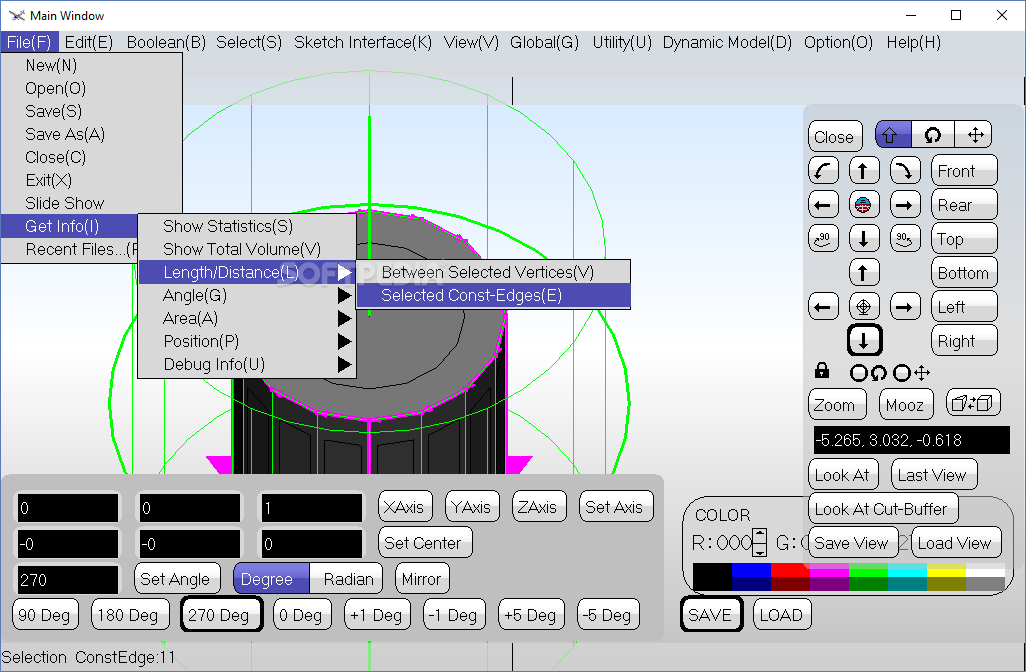Click the bold-outlined down arrow below the crosshair
Viewport: 1026px width, 672px height.
[x=864, y=340]
